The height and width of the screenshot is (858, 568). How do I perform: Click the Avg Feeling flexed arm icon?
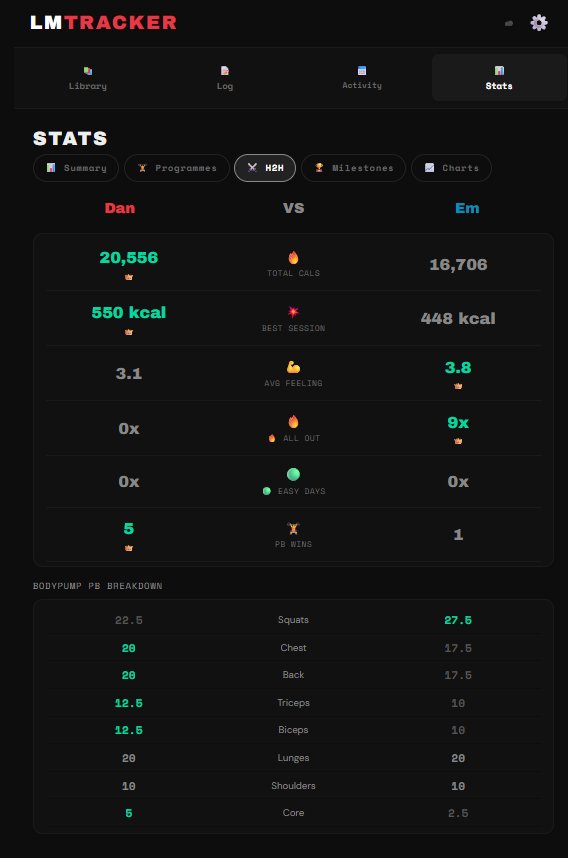coord(293,367)
